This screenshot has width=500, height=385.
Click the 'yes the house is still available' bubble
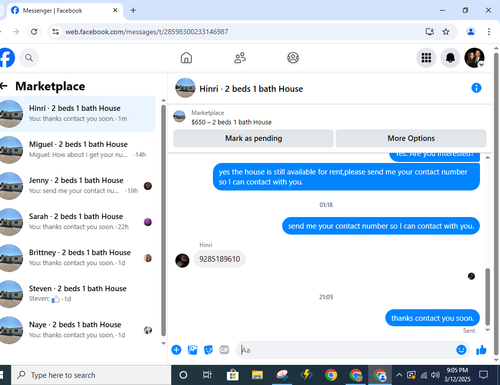(x=346, y=177)
